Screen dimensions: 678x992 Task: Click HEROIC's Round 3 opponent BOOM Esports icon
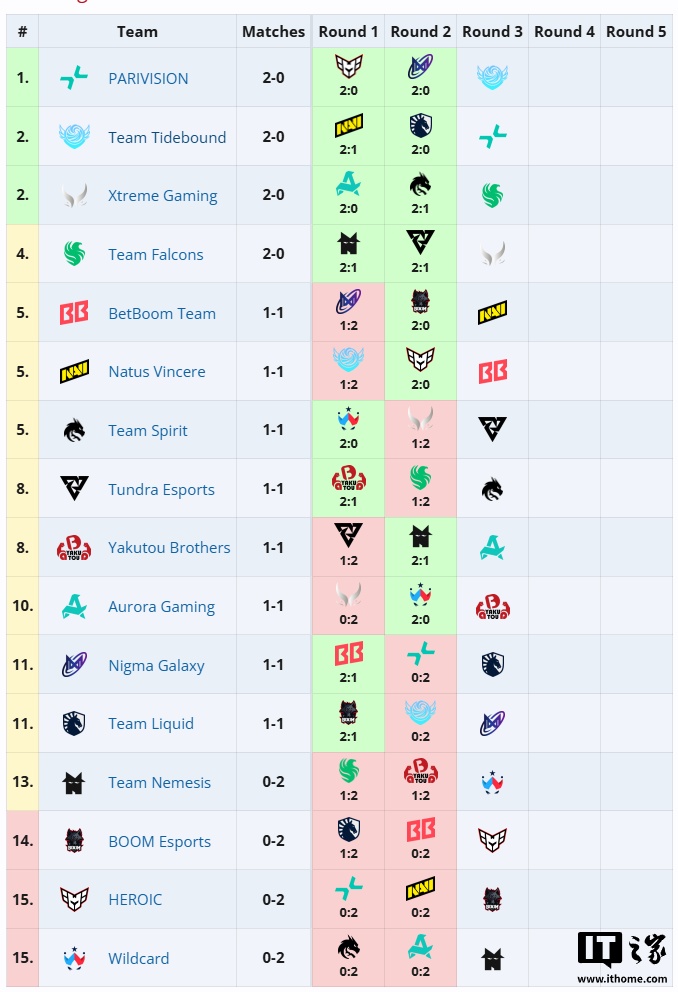[x=492, y=899]
